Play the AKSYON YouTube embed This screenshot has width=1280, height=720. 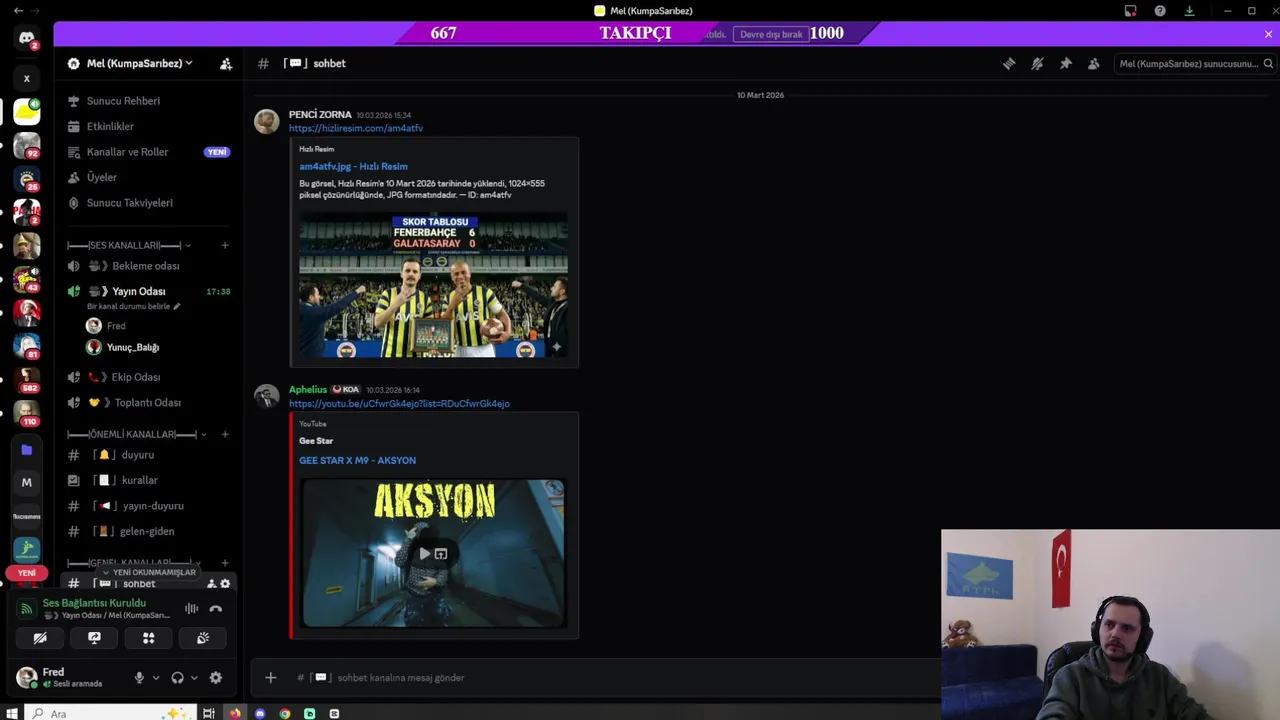pos(425,553)
